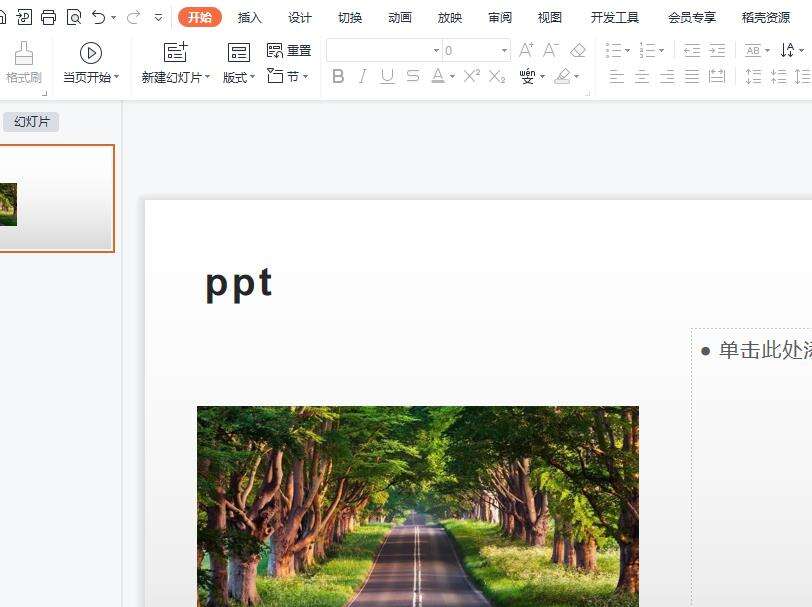Open the font color dropdown arrow
Viewport: 812px width, 607px height.
[452, 77]
